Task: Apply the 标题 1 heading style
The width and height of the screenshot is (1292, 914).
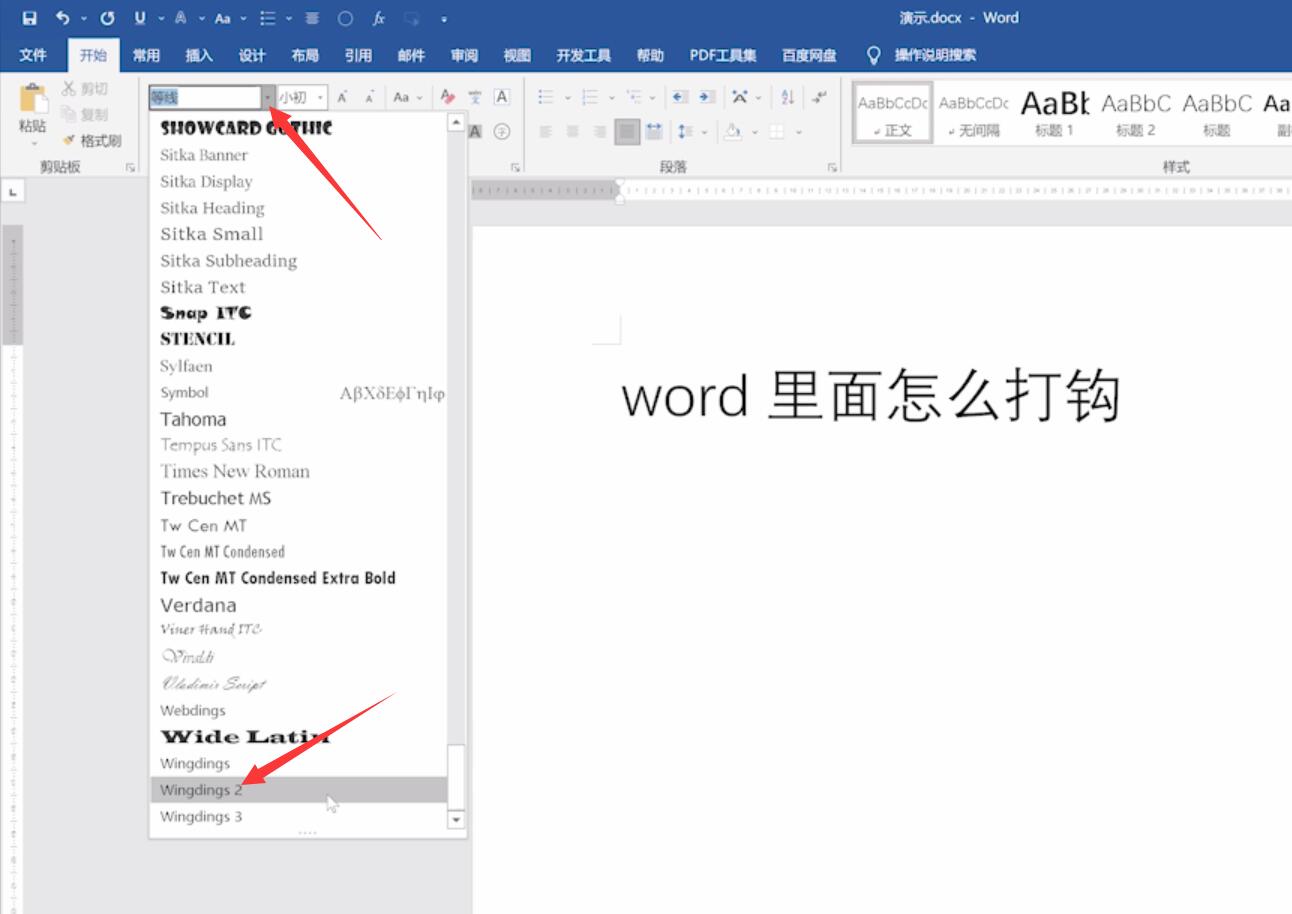Action: tap(1054, 112)
